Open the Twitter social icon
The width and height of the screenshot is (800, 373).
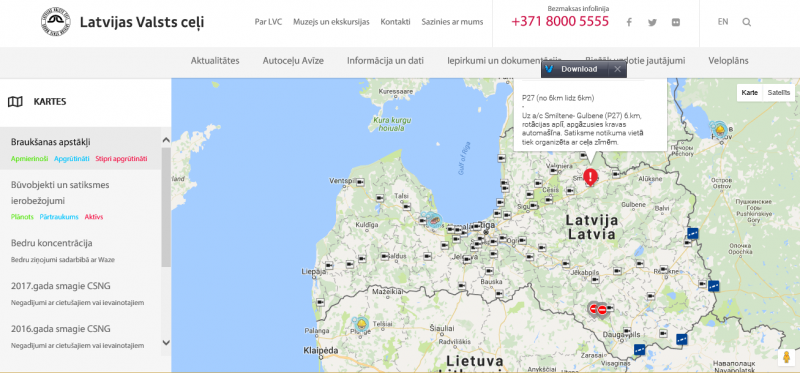click(652, 22)
